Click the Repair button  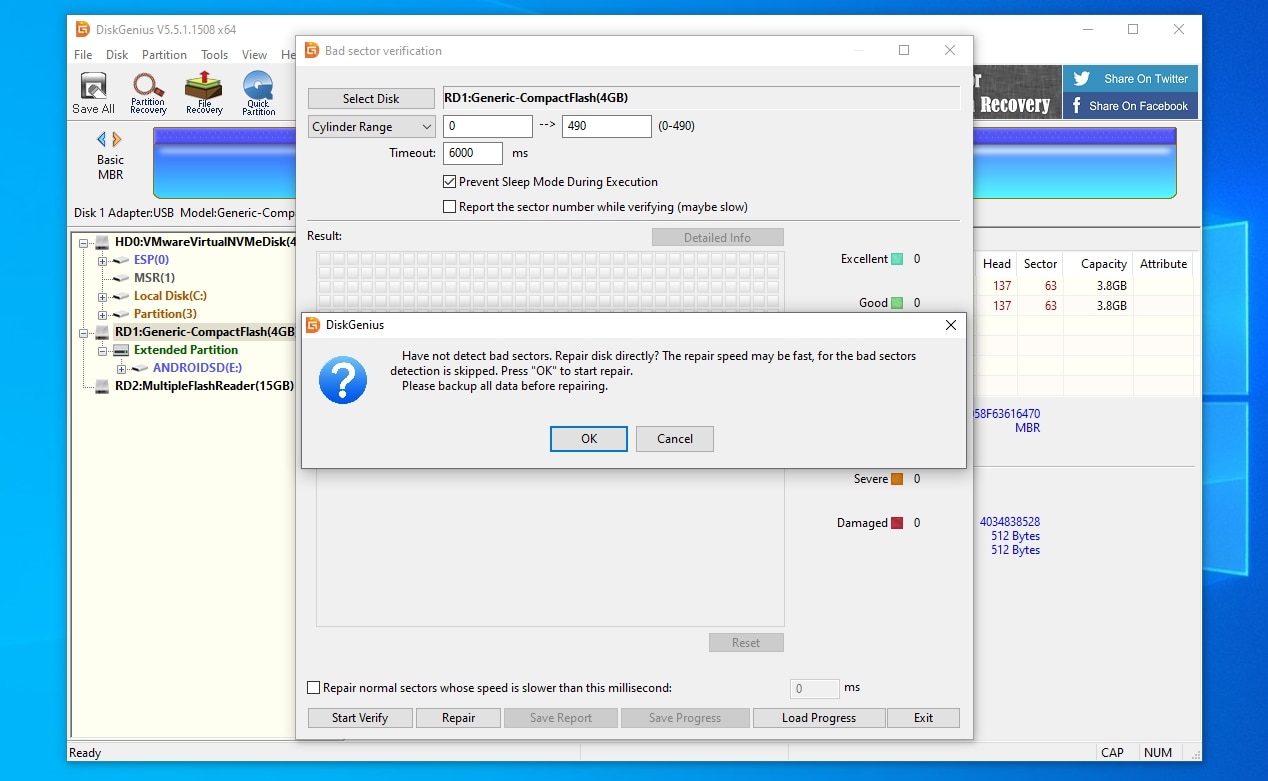tap(459, 718)
